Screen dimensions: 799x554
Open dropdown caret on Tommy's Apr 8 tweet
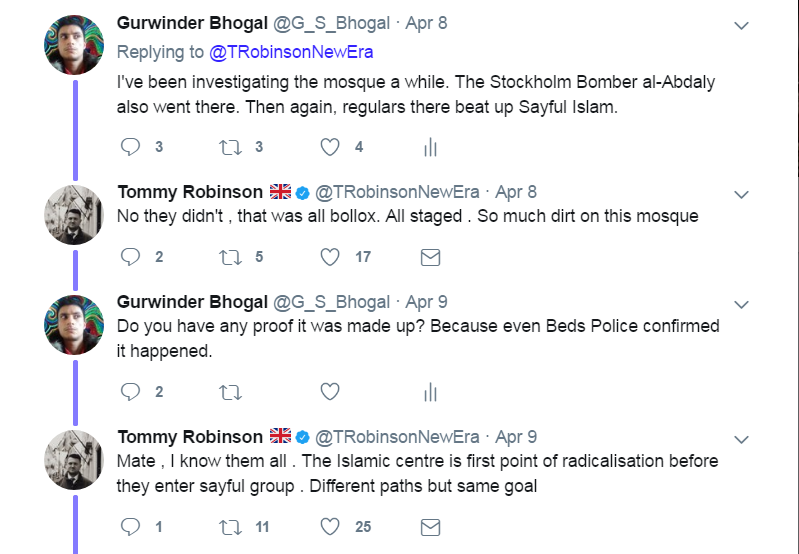pyautogui.click(x=741, y=193)
